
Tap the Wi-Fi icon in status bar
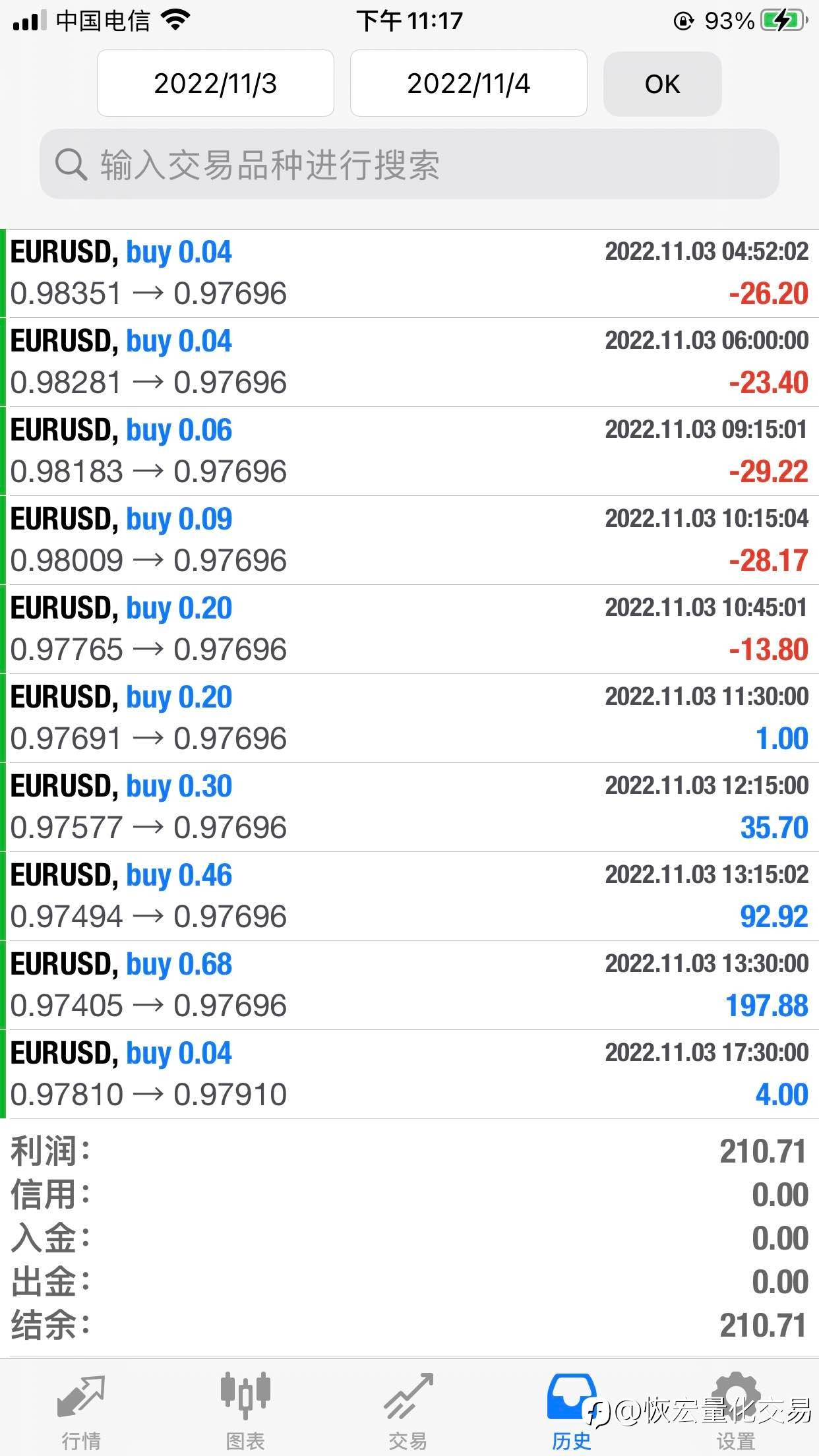coord(175,21)
